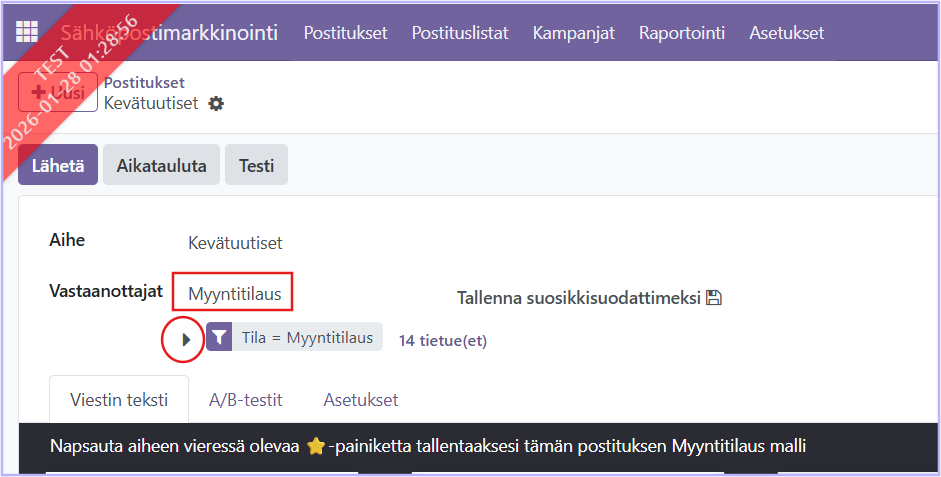This screenshot has width=941, height=477.
Task: Open the Asetukset top menu
Action: tap(787, 32)
